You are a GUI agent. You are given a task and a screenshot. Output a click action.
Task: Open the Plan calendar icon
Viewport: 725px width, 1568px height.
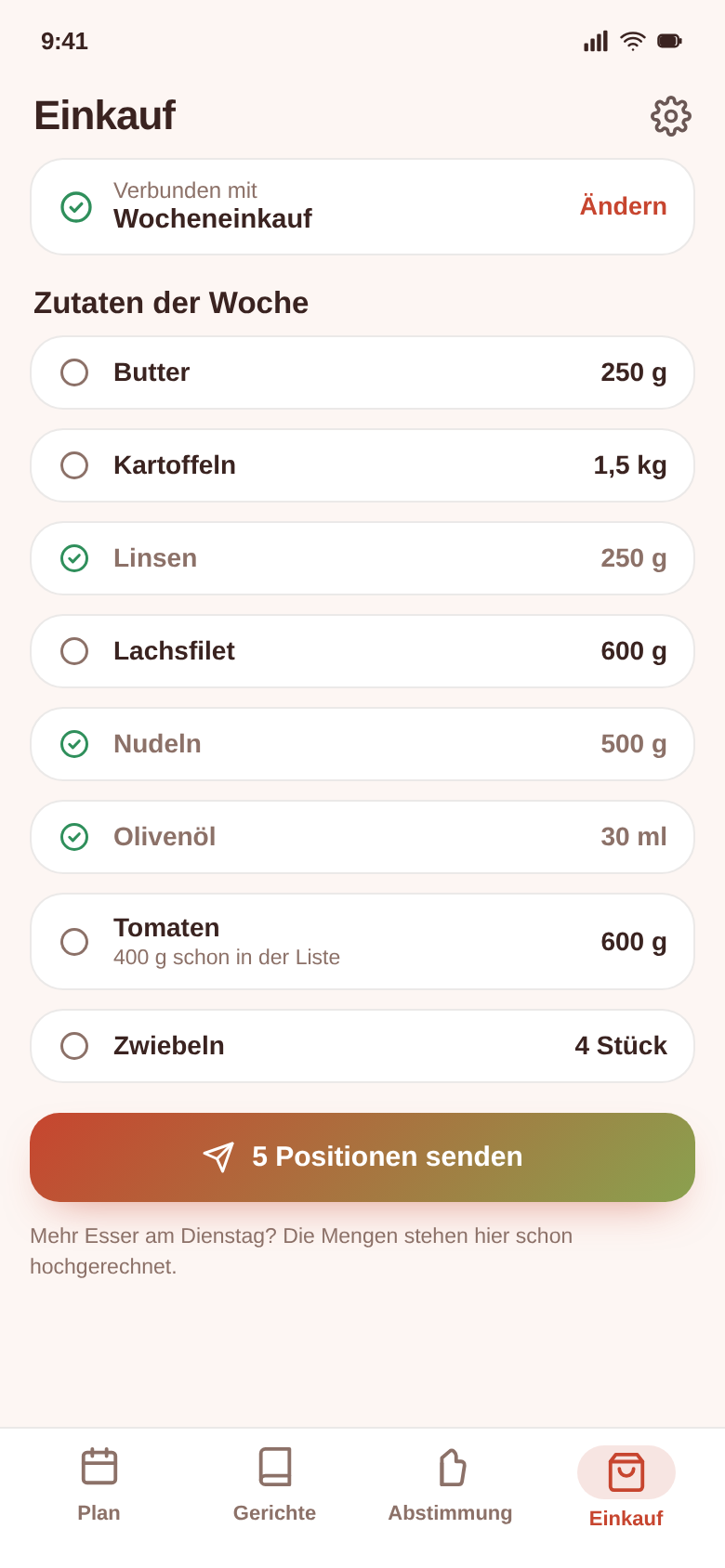(x=99, y=1467)
